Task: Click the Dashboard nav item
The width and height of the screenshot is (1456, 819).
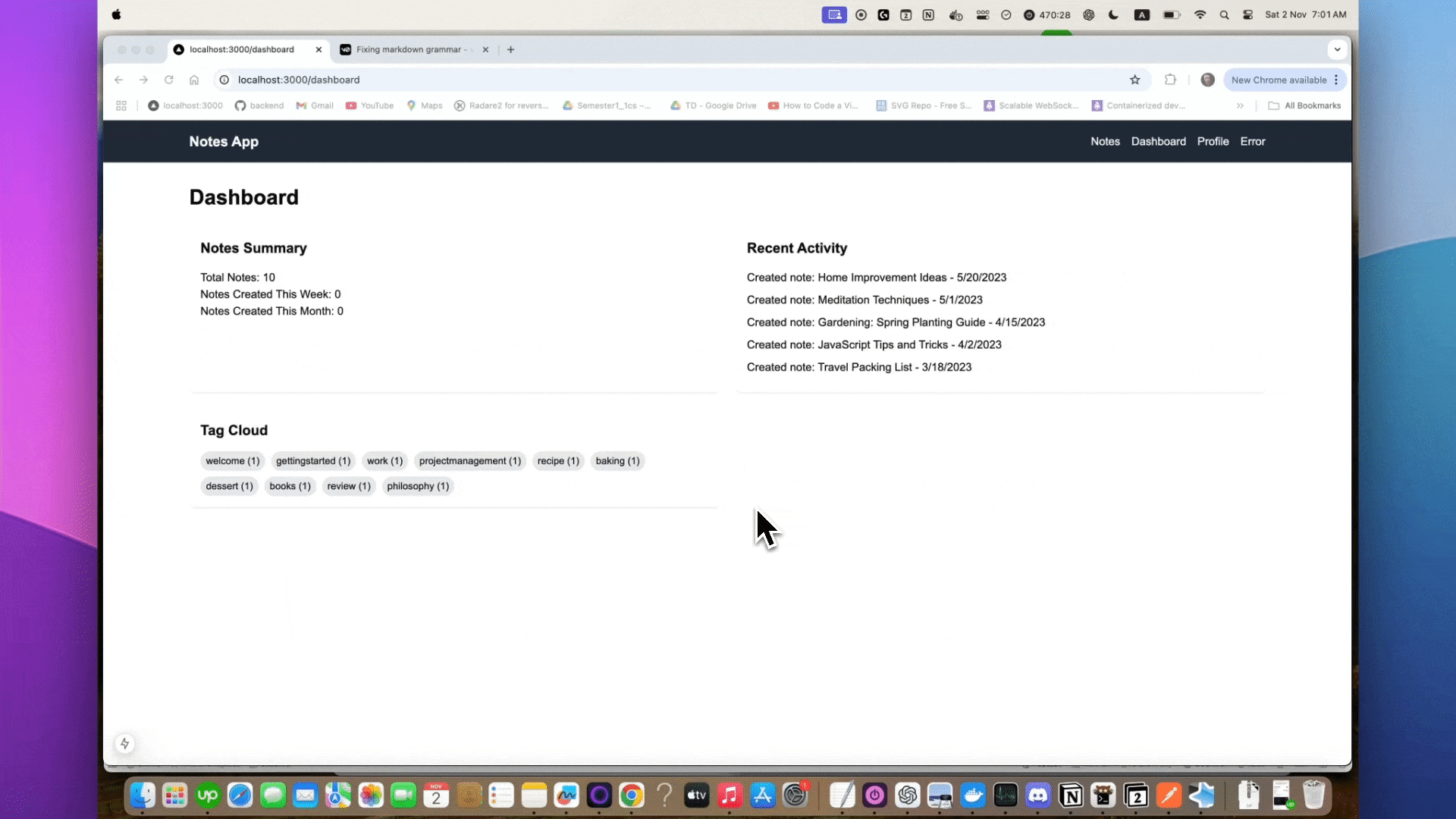Action: pyautogui.click(x=1158, y=141)
